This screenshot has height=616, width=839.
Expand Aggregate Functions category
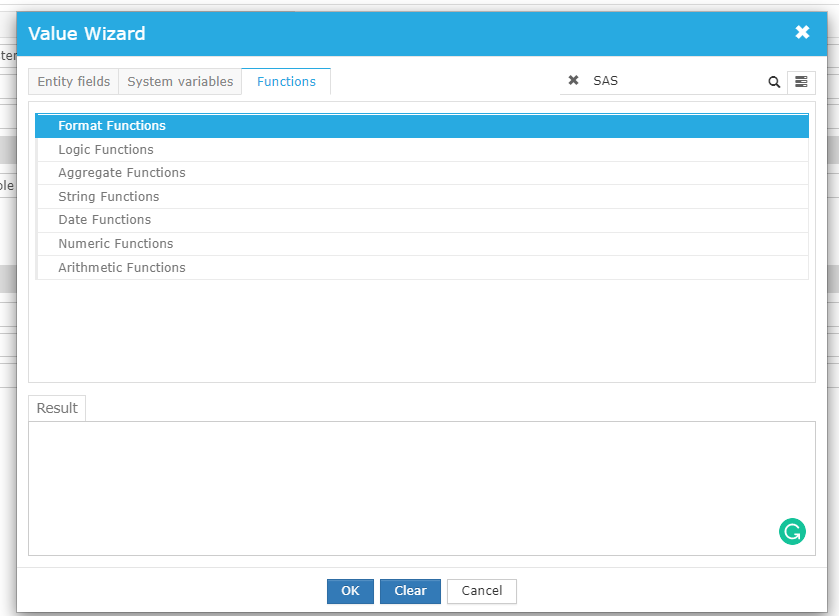[x=122, y=173]
